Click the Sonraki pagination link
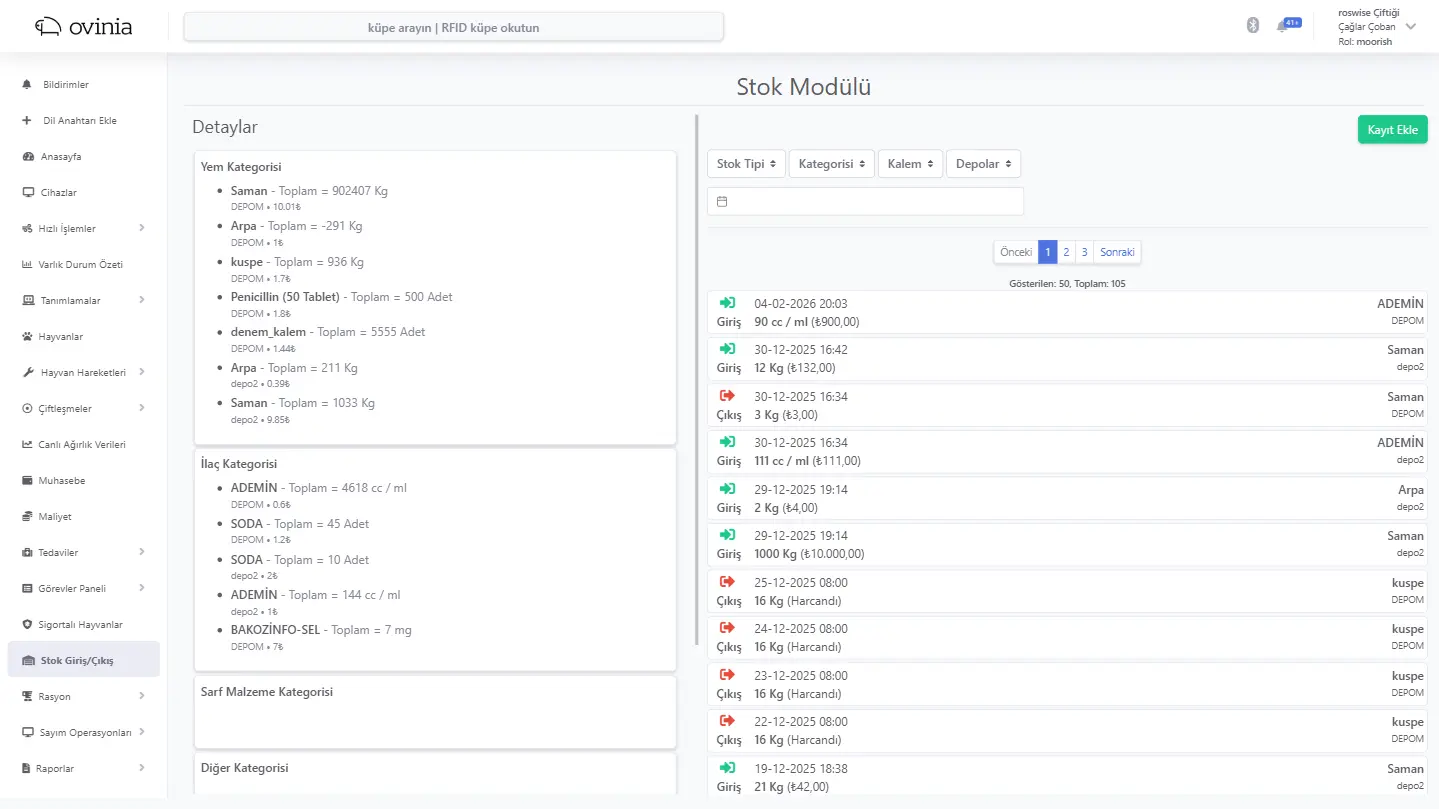 (1117, 253)
